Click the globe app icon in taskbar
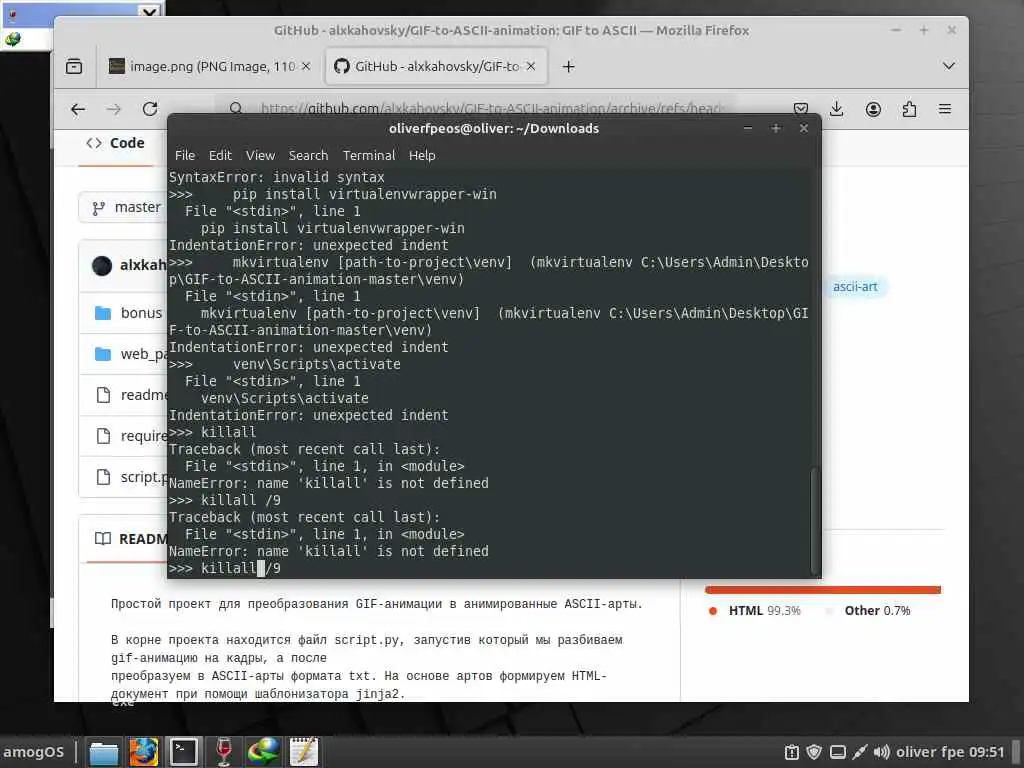The height and width of the screenshot is (768, 1024). tap(263, 752)
